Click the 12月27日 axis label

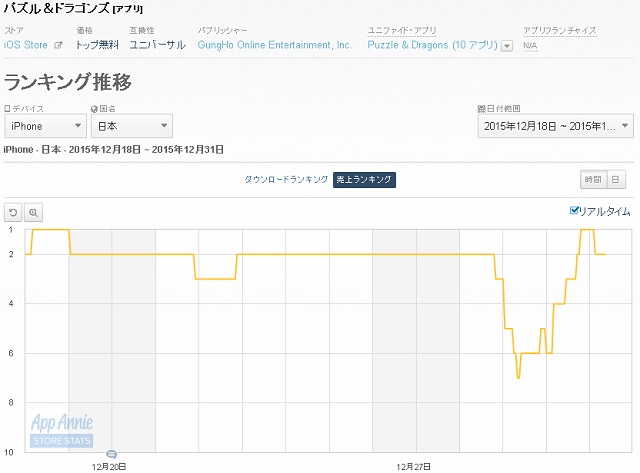[x=413, y=466]
